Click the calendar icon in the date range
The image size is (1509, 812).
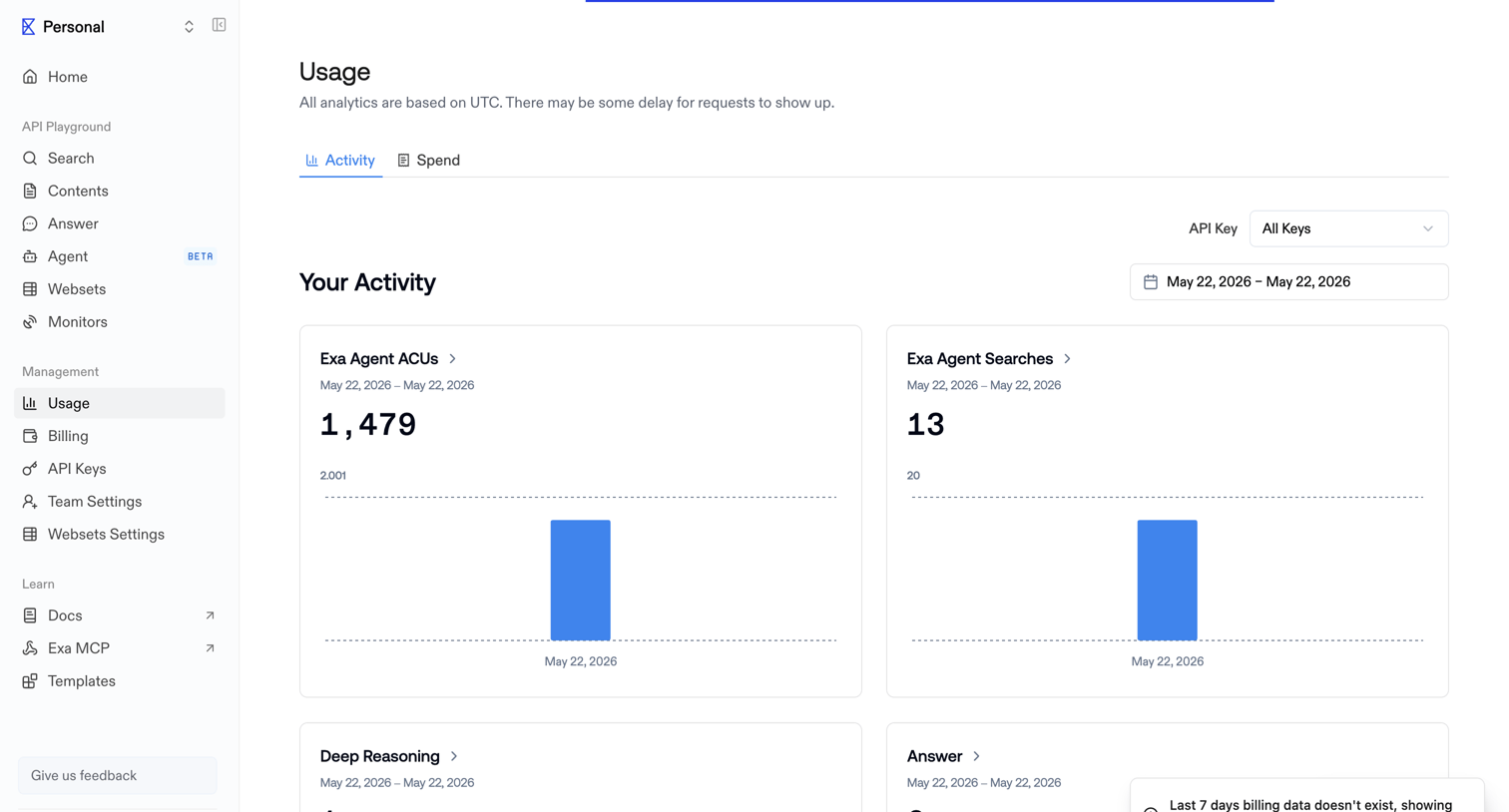click(1151, 282)
